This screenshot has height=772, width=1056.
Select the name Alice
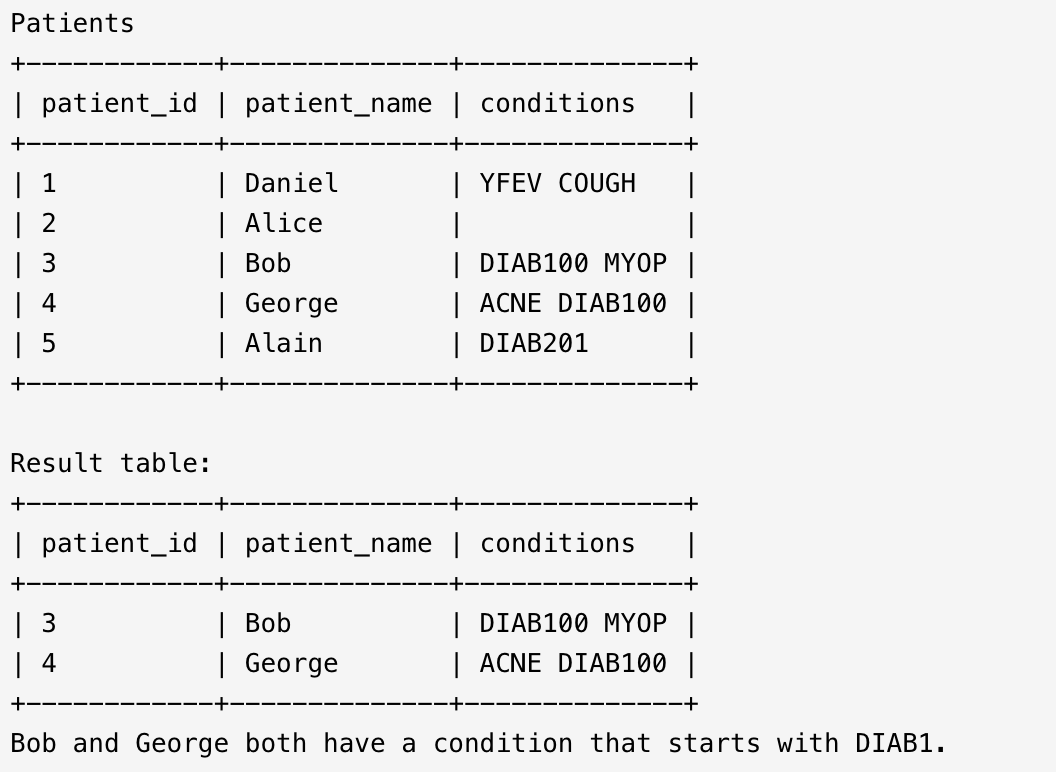284,224
